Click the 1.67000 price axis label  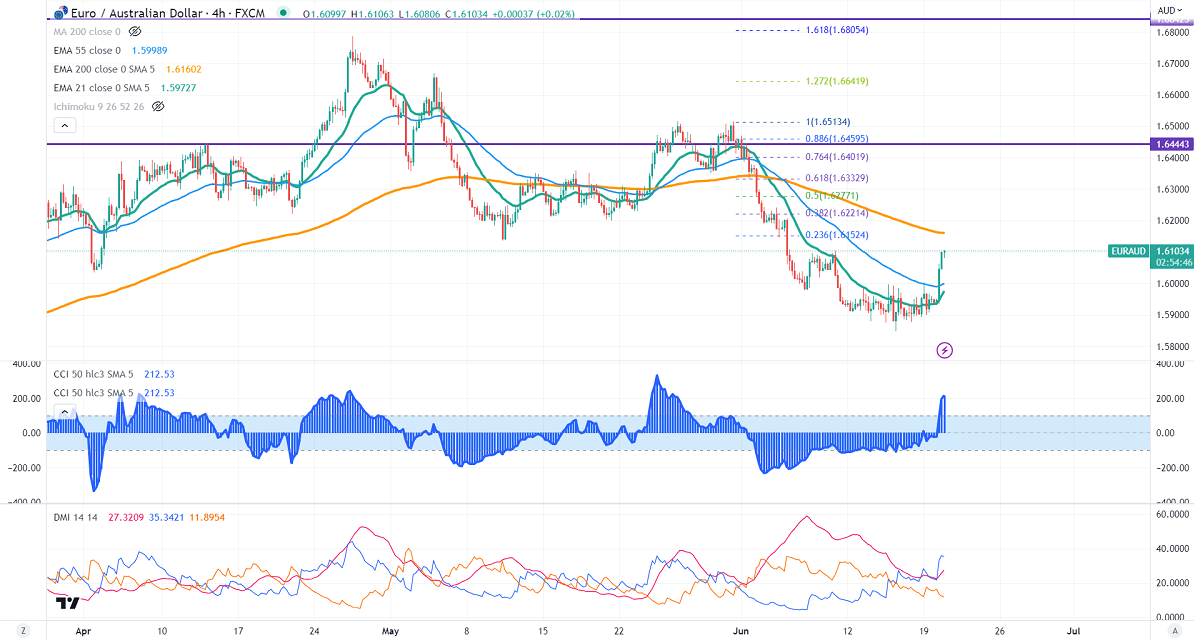[1173, 64]
